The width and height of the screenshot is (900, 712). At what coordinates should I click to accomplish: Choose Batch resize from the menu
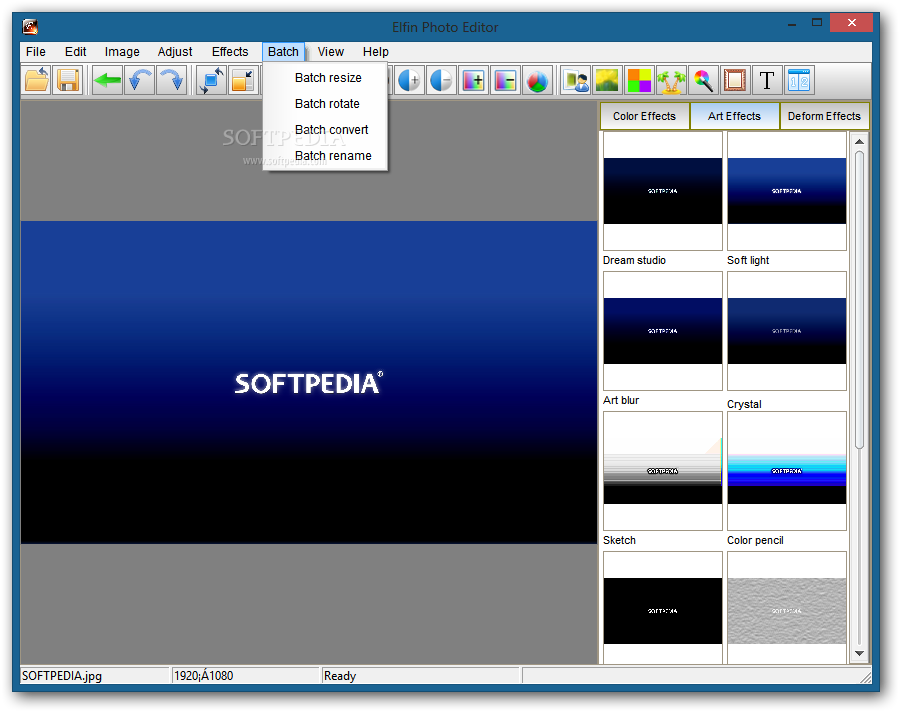(325, 78)
